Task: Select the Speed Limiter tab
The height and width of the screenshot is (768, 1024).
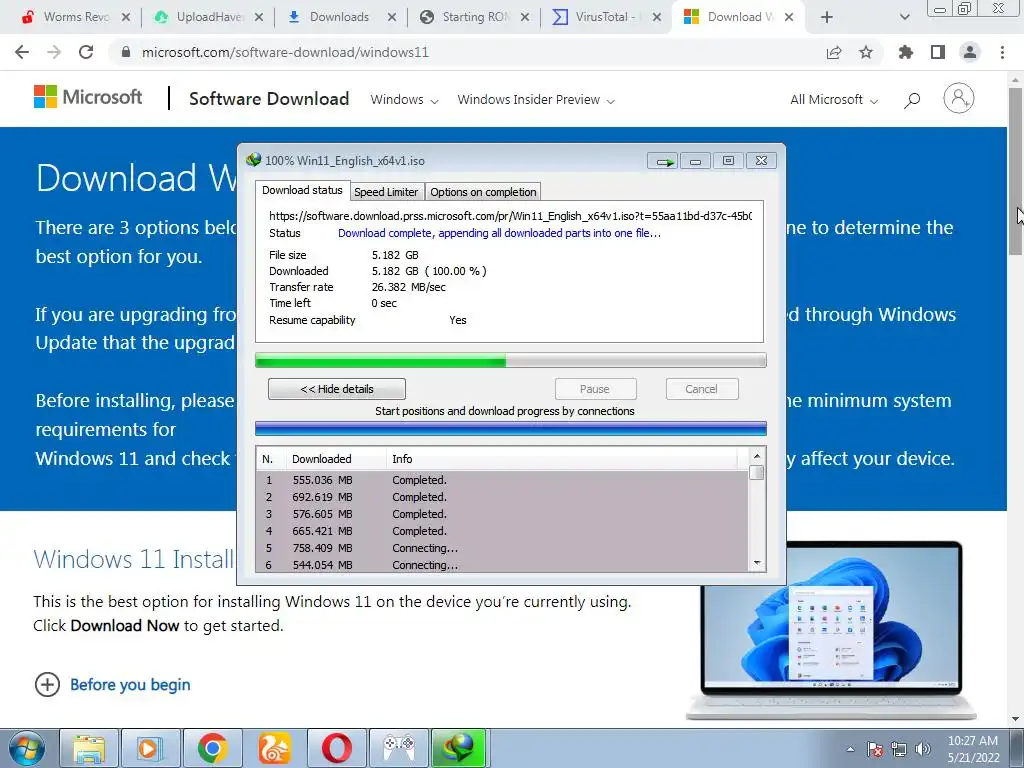Action: [386, 192]
